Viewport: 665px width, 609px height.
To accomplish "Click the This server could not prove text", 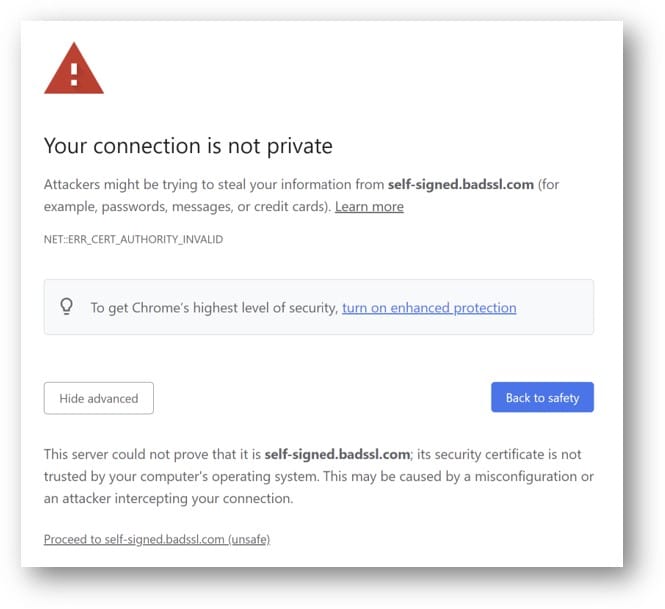I will click(x=152, y=454).
